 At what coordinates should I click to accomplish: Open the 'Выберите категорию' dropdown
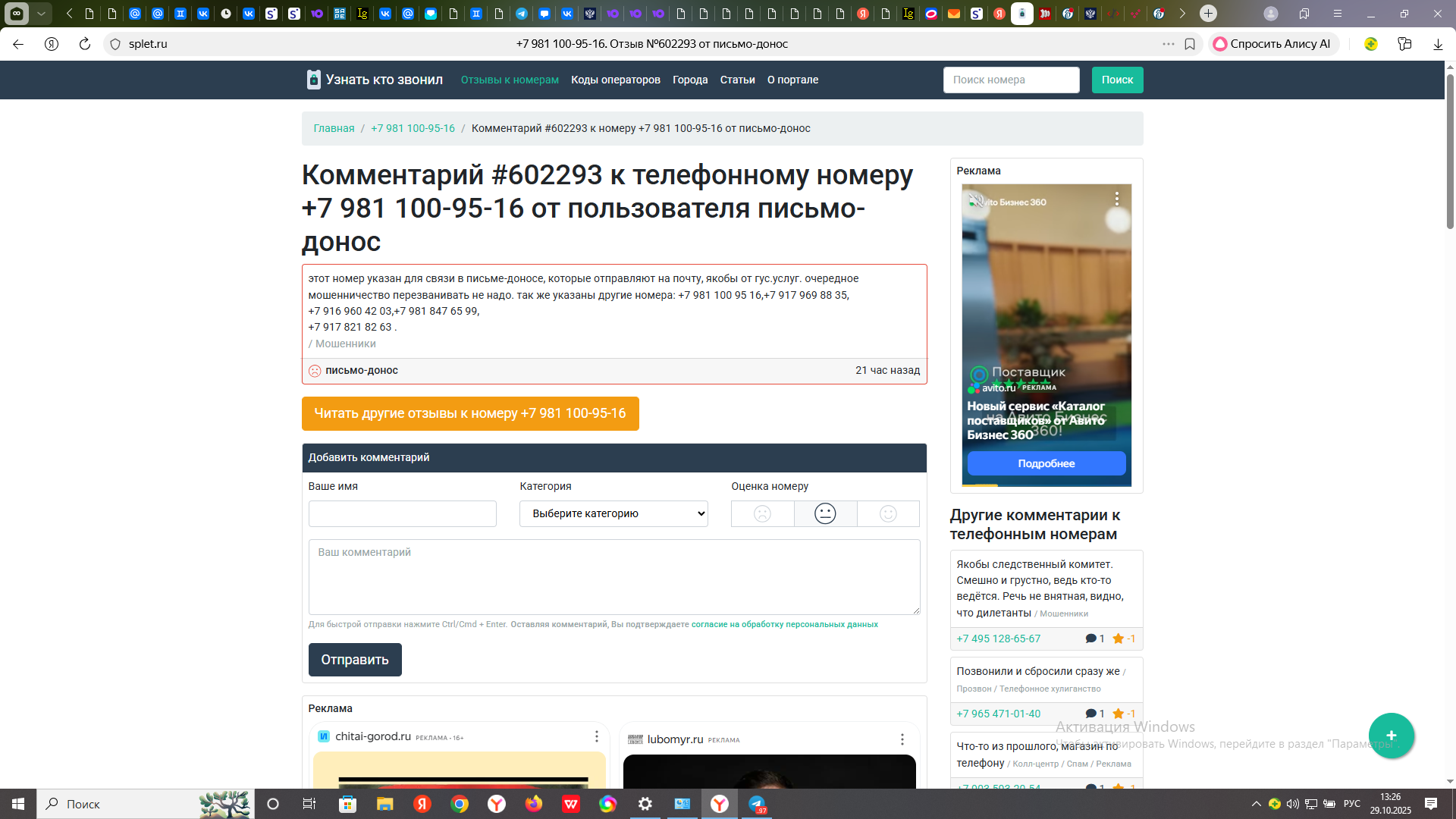coord(613,513)
